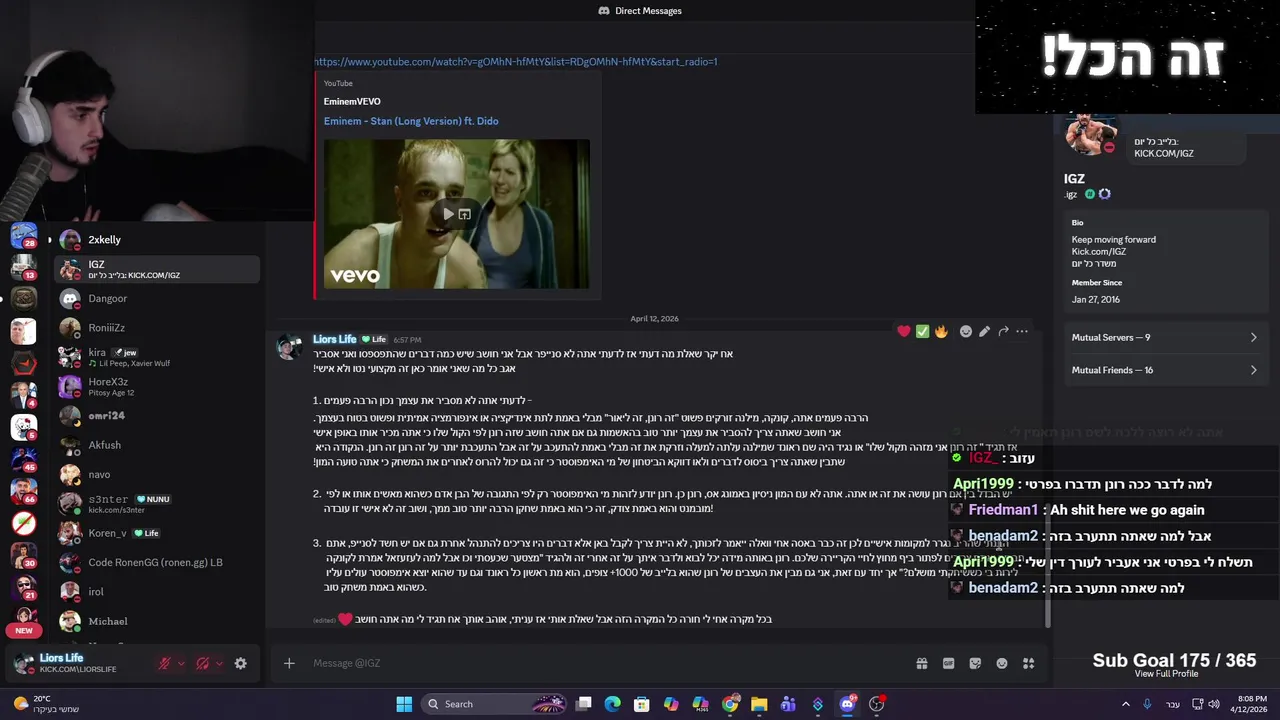Open the sticker picker
Viewport: 1280px width, 720px height.
click(x=975, y=663)
